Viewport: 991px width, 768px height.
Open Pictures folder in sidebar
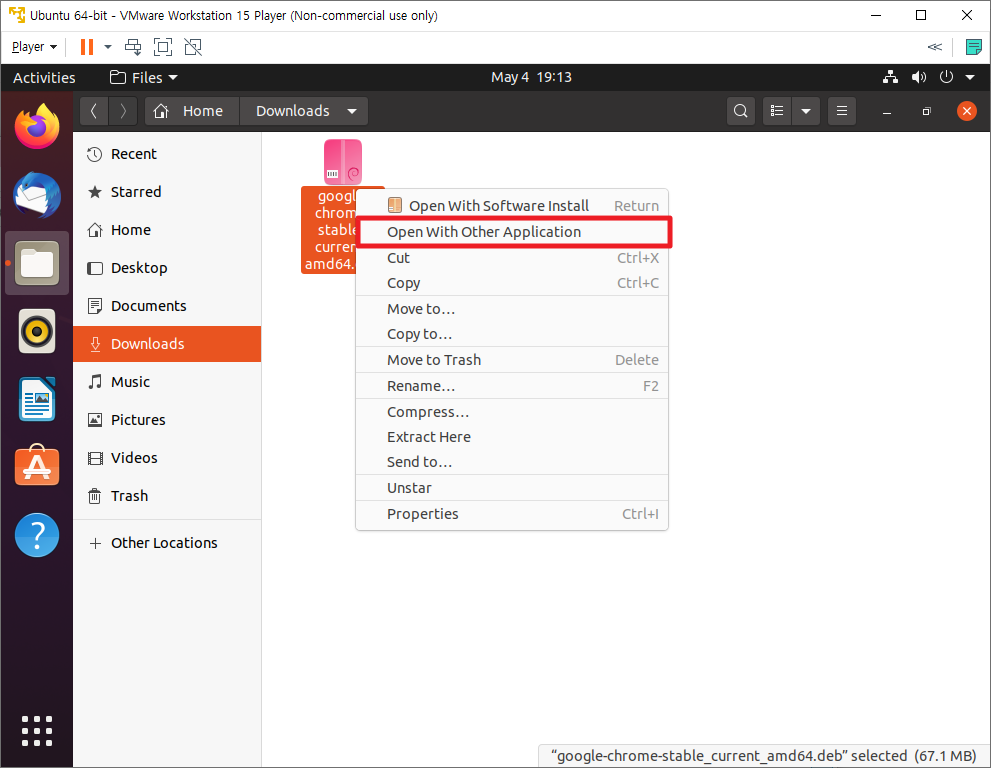(167, 420)
